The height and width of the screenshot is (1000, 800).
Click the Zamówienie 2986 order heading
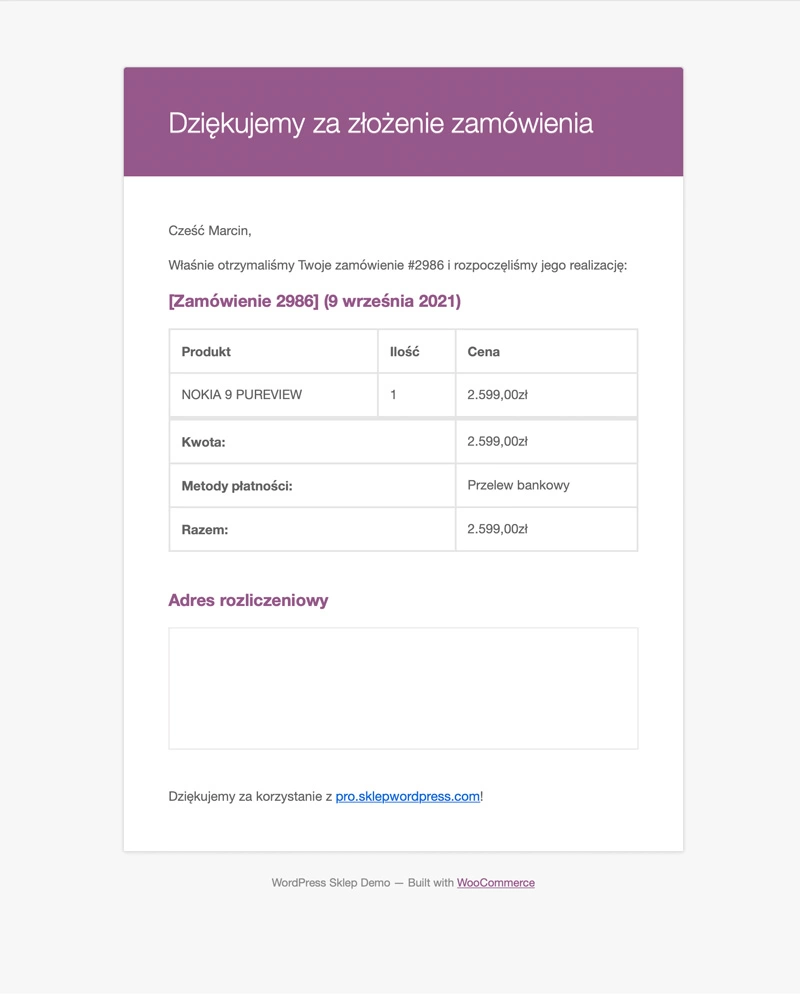315,301
